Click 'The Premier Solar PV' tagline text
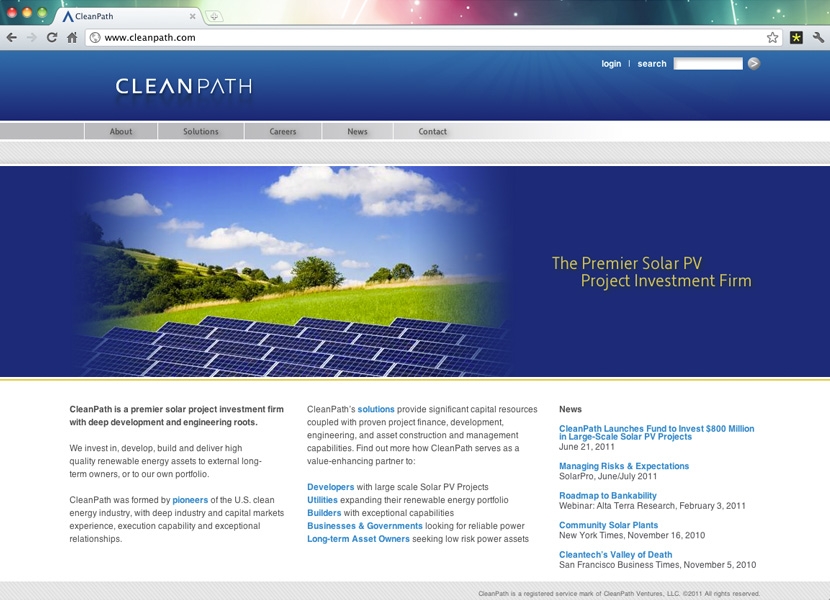The image size is (830, 600). 627,263
